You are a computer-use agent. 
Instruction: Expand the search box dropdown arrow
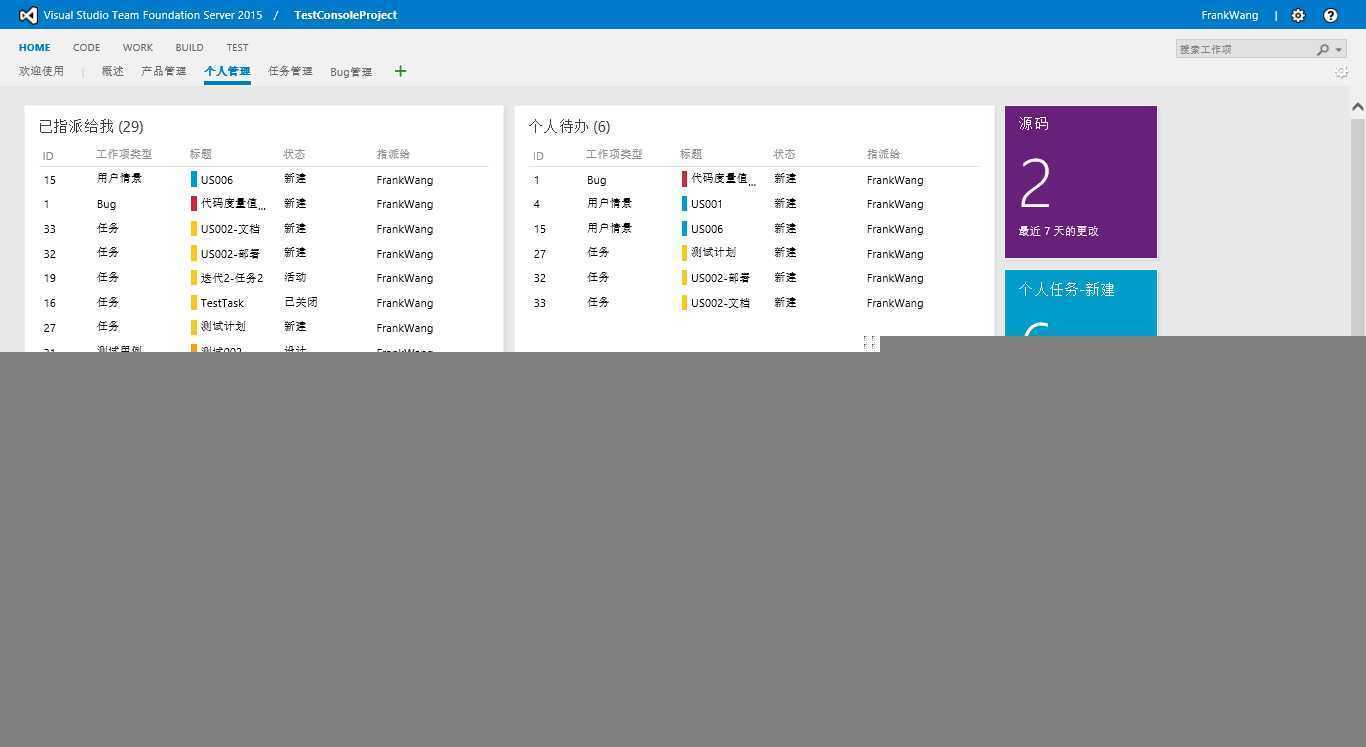tap(1339, 50)
